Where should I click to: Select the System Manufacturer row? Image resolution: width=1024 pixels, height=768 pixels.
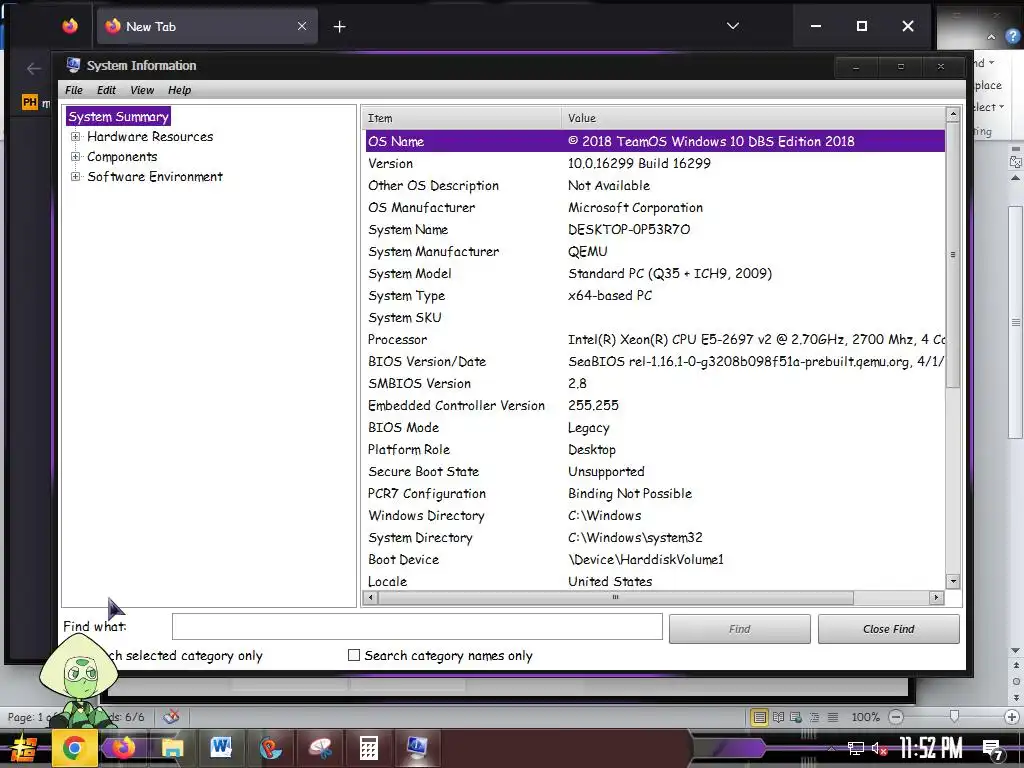[655, 251]
